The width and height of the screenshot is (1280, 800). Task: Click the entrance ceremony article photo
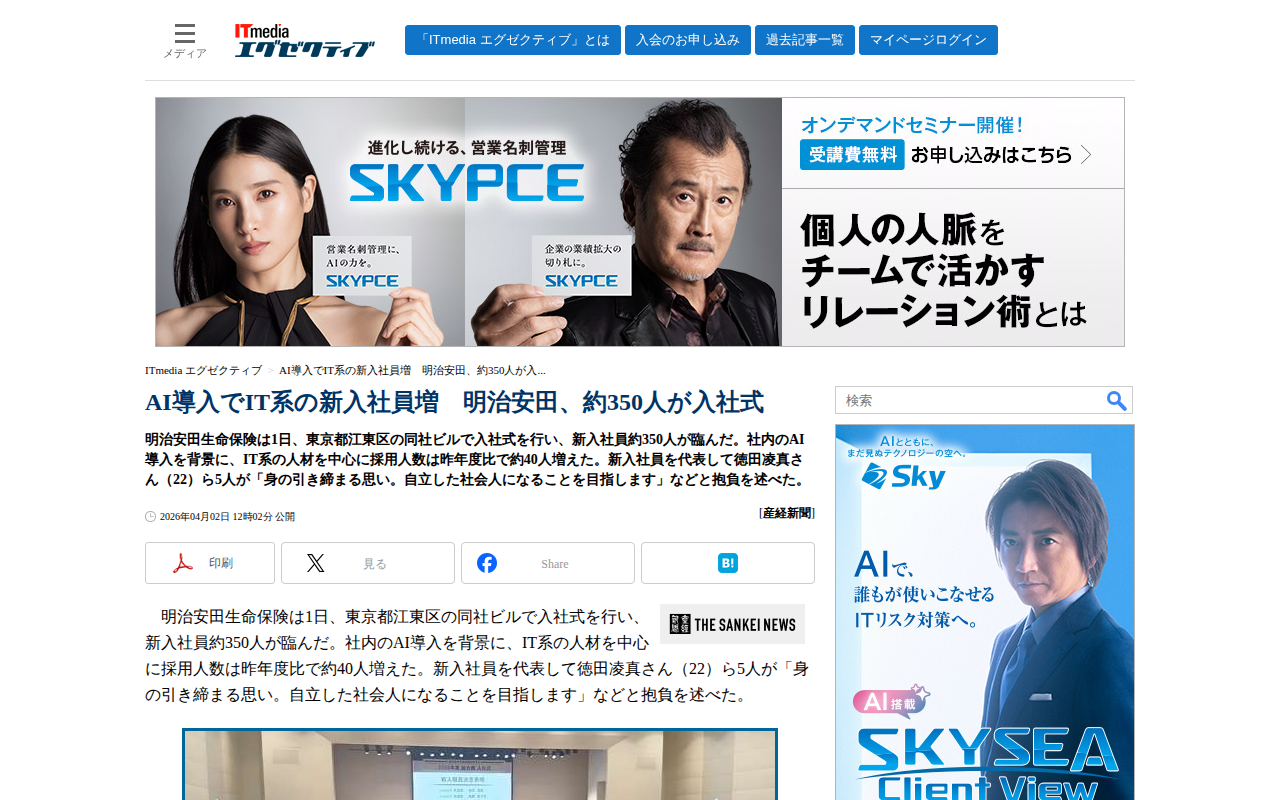pos(480,765)
